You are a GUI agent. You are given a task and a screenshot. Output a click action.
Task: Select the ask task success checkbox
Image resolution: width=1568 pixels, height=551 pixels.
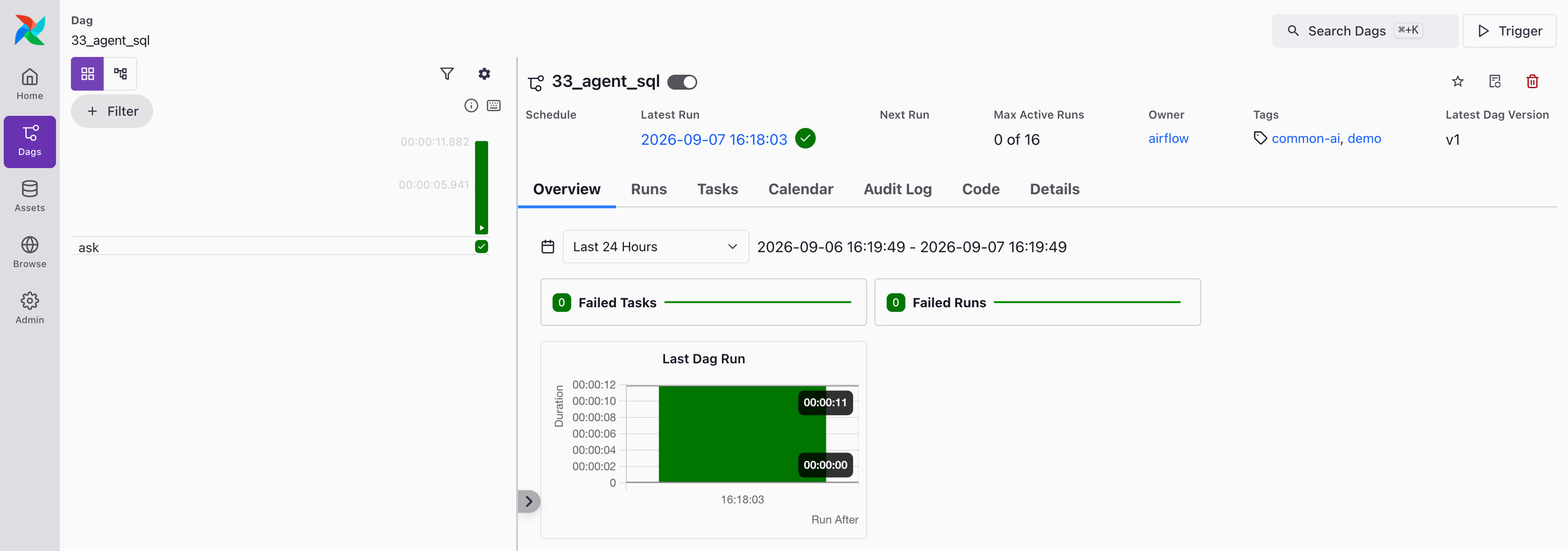pyautogui.click(x=482, y=246)
